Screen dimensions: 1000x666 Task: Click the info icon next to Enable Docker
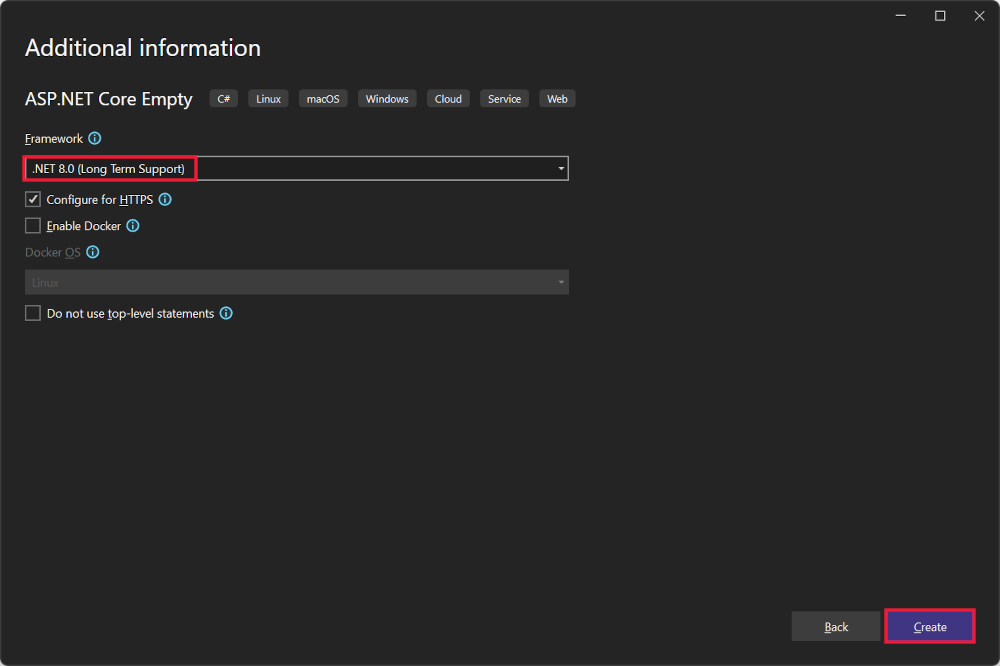click(x=132, y=226)
